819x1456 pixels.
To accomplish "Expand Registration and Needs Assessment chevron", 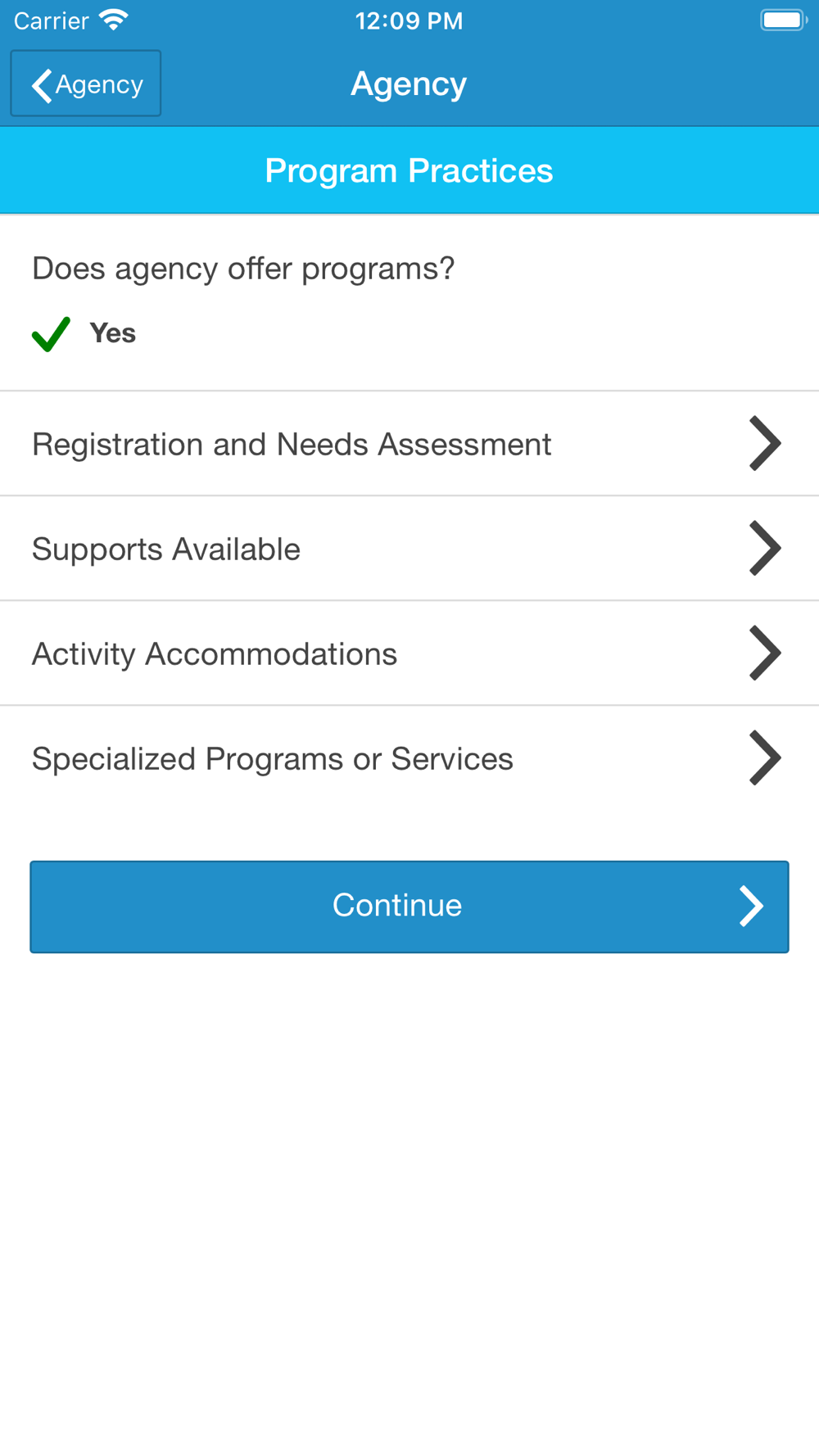I will click(x=765, y=444).
